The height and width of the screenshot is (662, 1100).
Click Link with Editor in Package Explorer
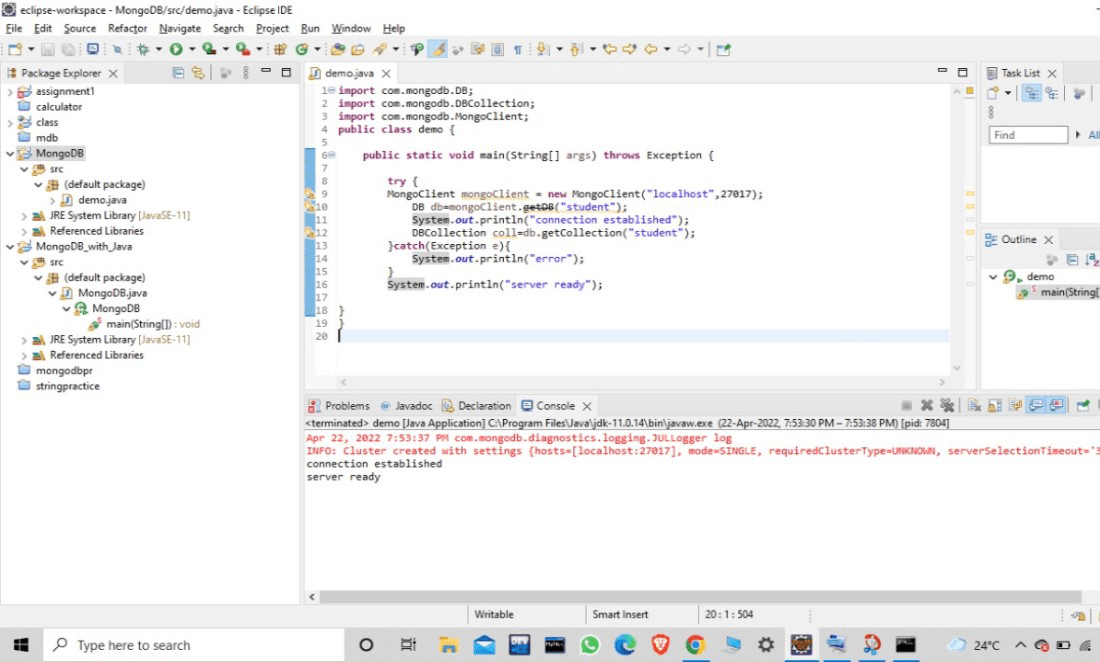[x=198, y=73]
